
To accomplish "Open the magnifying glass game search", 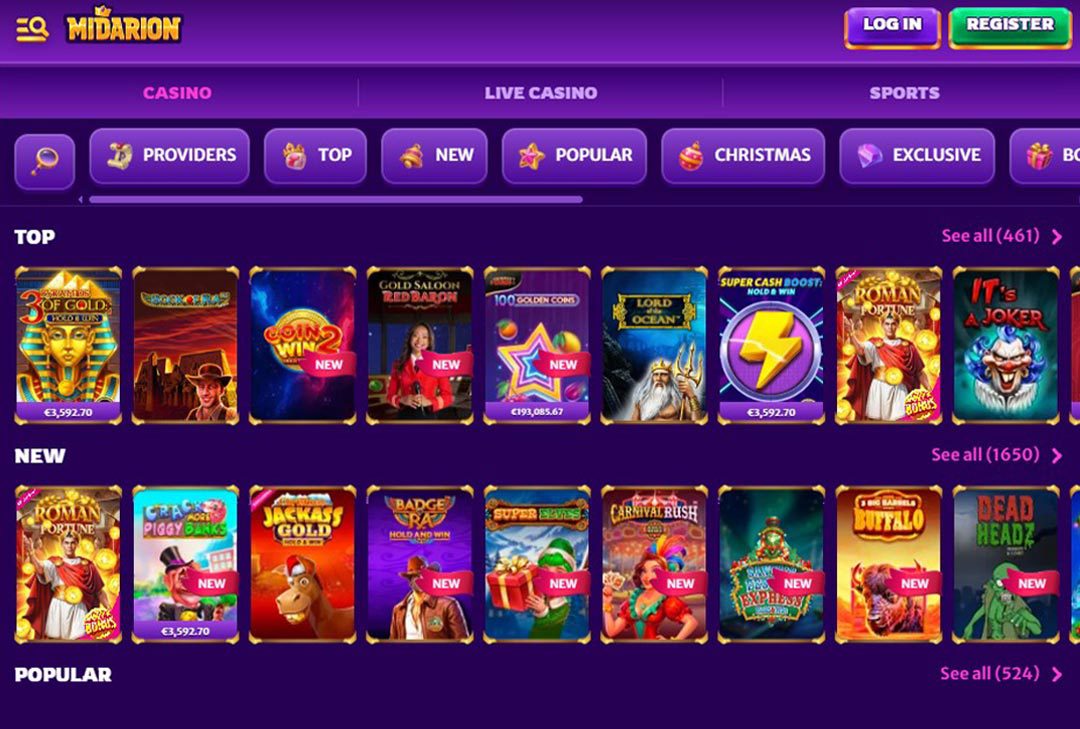I will tap(45, 161).
